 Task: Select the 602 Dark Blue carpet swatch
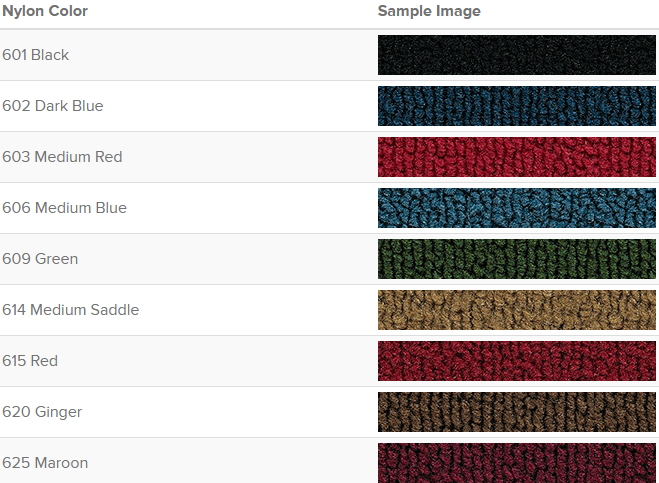point(517,106)
